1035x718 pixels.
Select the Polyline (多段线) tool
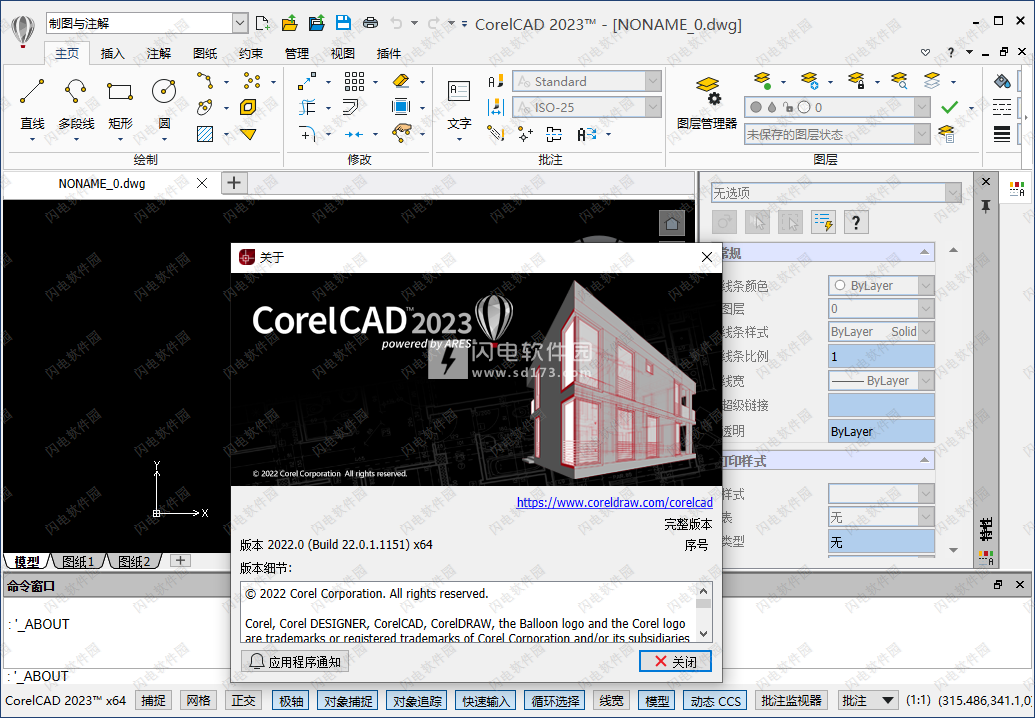(x=76, y=92)
